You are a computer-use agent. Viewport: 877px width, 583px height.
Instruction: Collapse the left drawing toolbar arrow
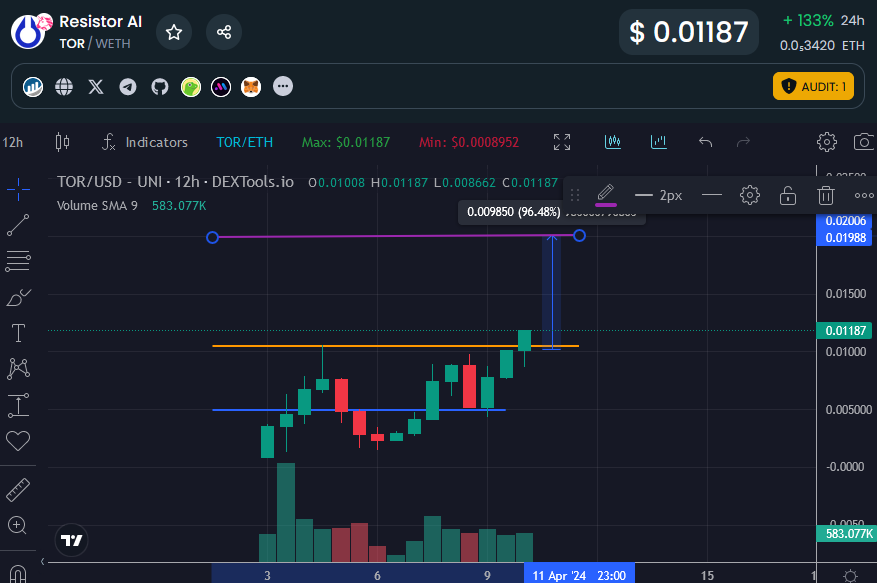[x=43, y=561]
